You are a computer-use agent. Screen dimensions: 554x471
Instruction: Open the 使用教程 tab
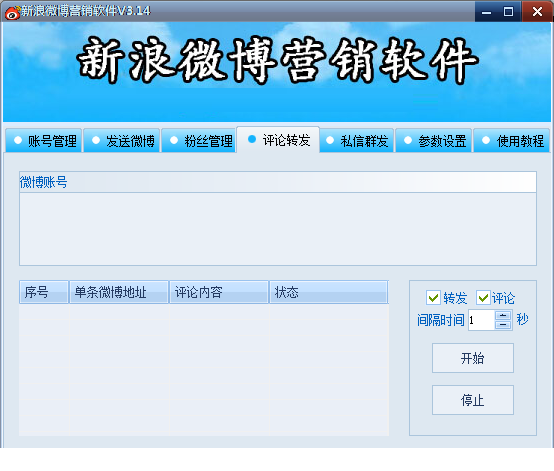(512, 141)
